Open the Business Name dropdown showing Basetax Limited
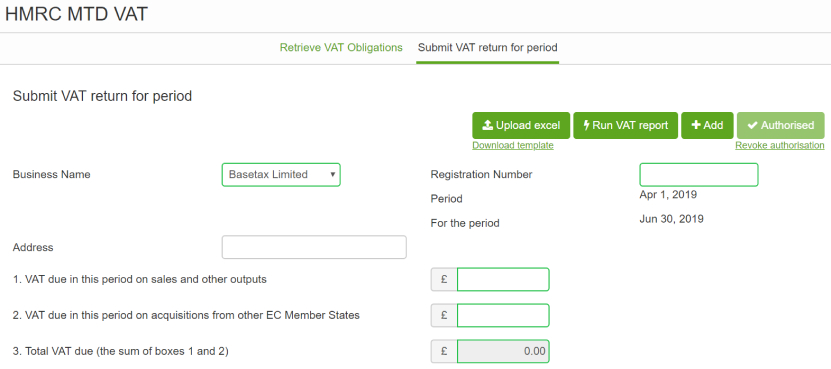The width and height of the screenshot is (831, 369). point(281,174)
